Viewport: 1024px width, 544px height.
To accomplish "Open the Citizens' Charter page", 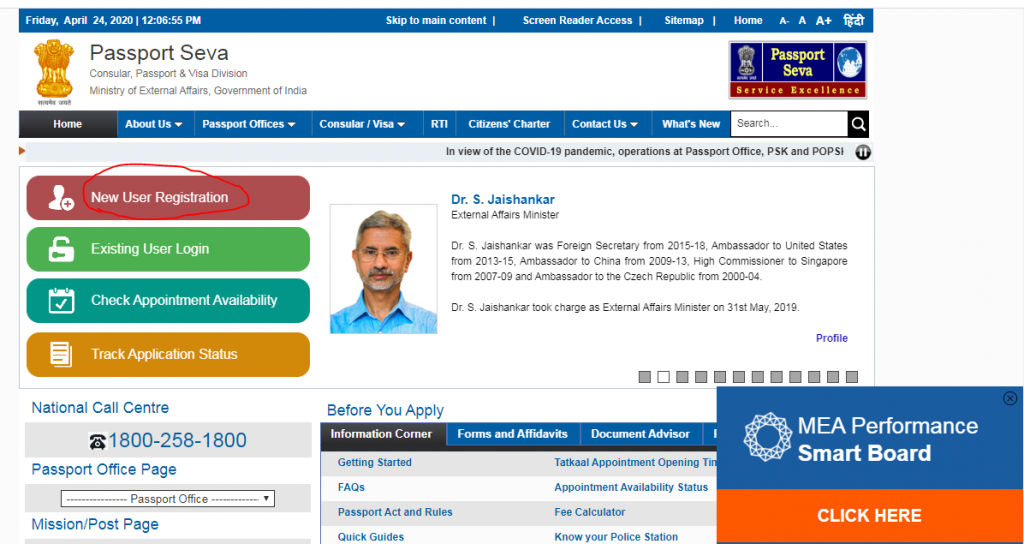I will click(x=509, y=124).
